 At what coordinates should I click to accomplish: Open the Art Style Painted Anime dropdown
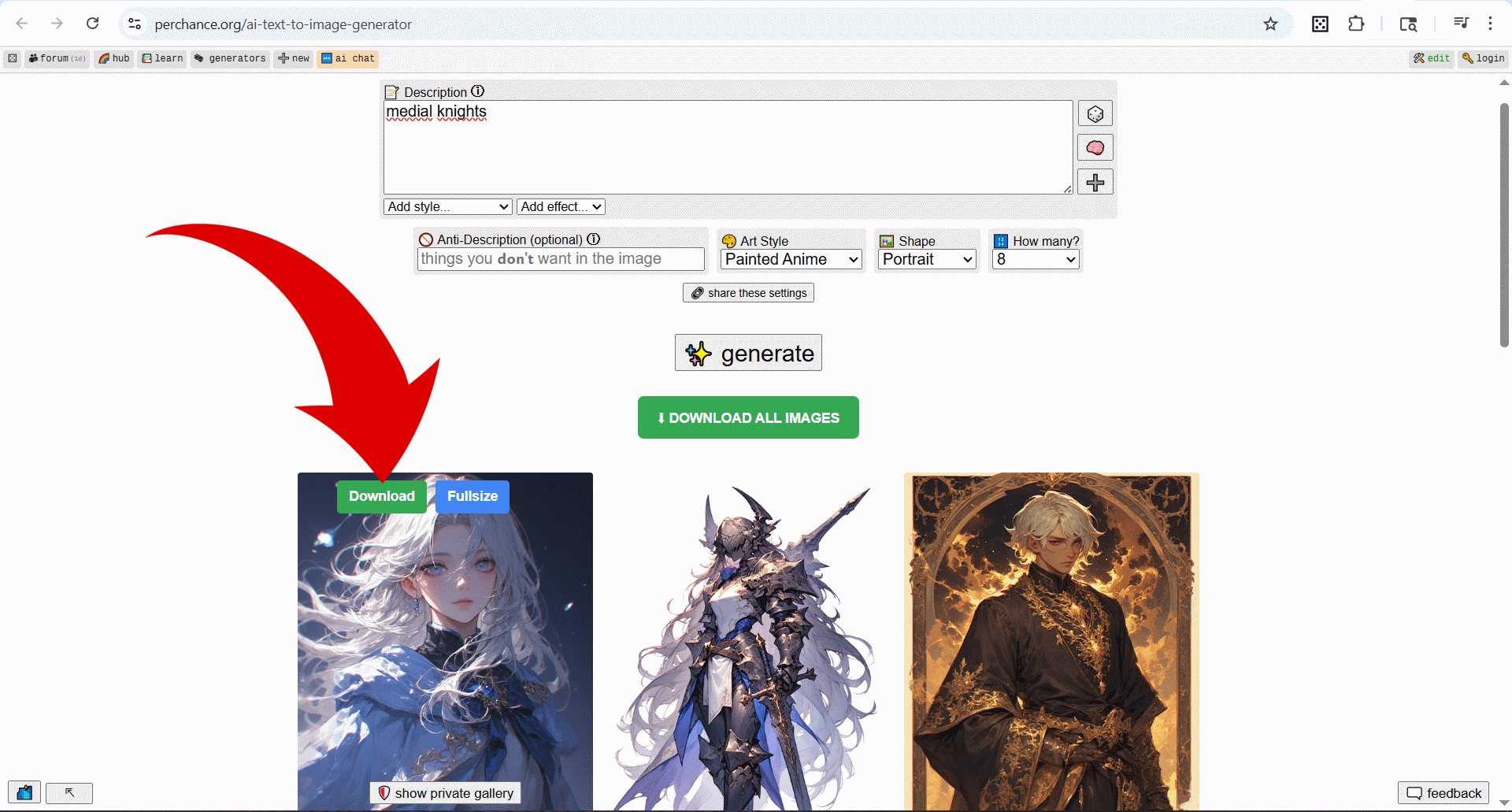pyautogui.click(x=791, y=259)
